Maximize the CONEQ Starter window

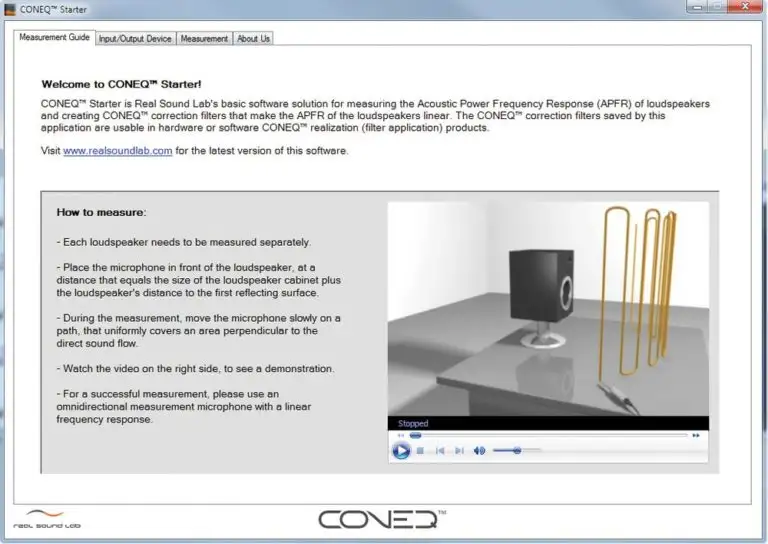[x=718, y=7]
